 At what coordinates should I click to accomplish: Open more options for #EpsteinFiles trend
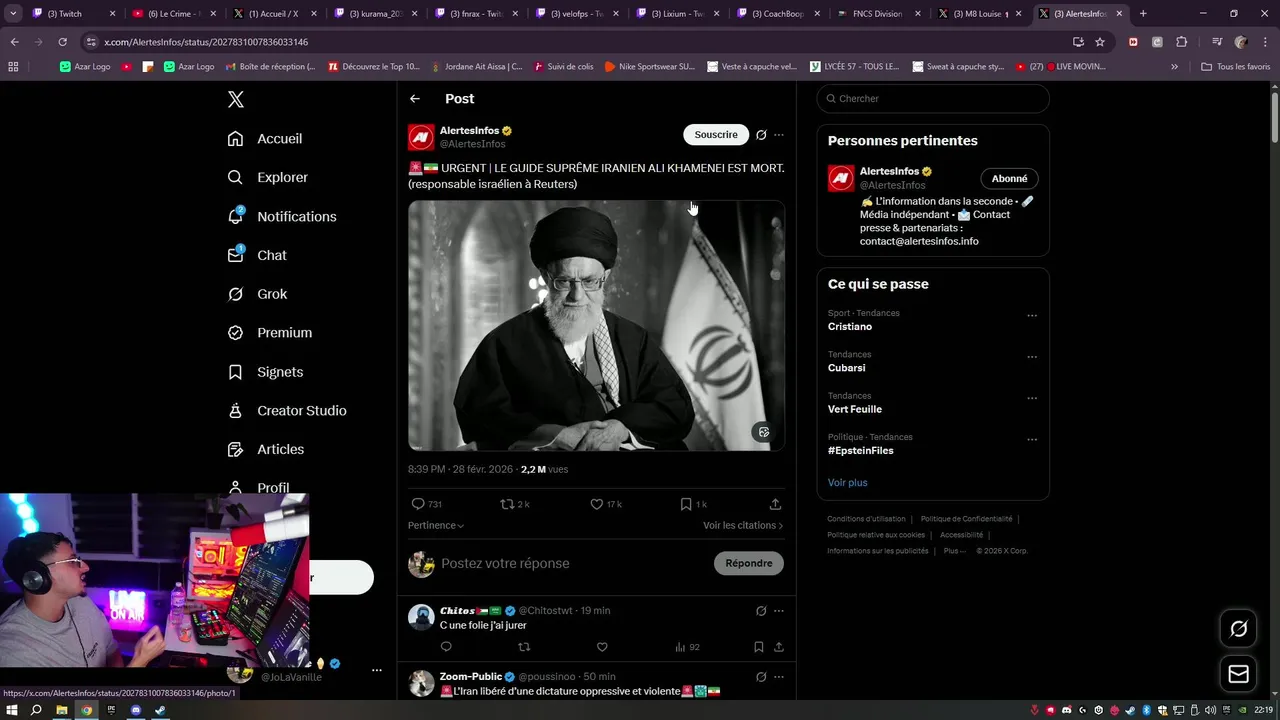tap(1032, 439)
